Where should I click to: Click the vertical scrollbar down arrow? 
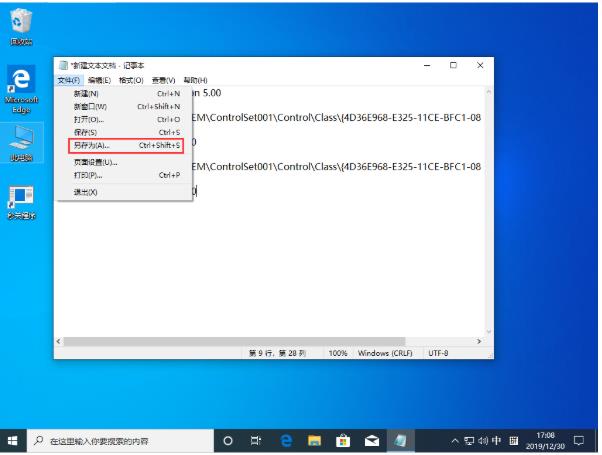(489, 331)
